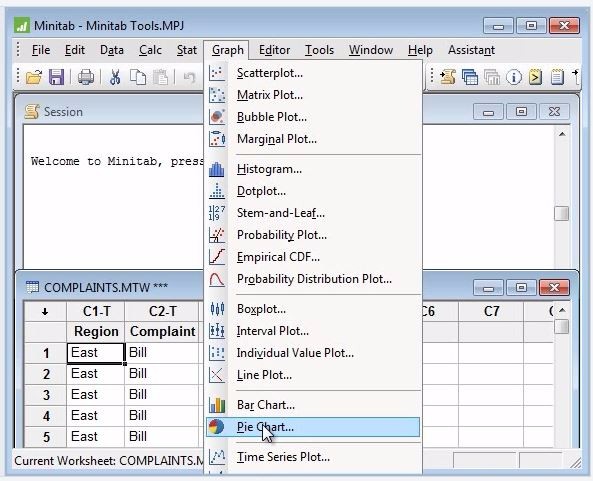Click the Bar Chart menu icon
593x481 pixels.
217,405
